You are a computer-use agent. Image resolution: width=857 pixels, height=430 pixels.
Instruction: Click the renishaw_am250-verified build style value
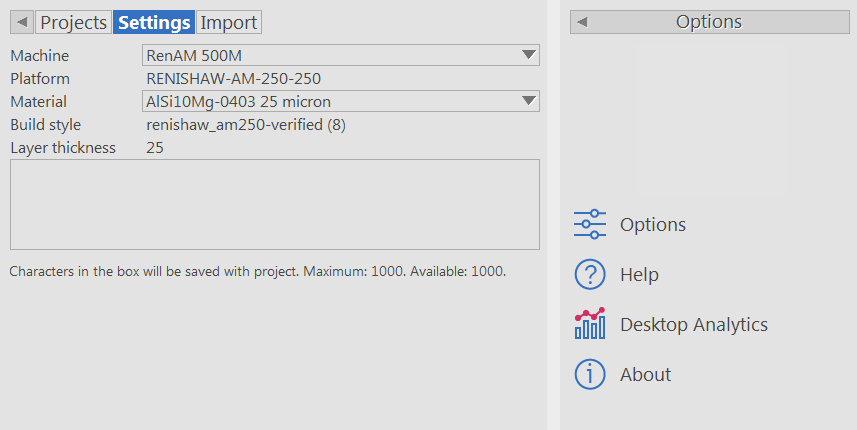pos(246,125)
